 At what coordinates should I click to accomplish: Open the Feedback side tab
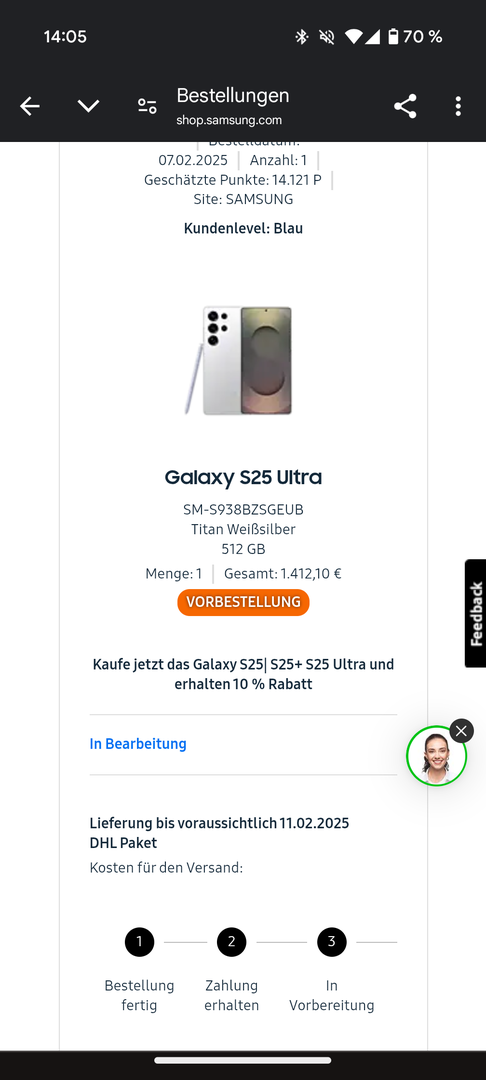tap(476, 613)
